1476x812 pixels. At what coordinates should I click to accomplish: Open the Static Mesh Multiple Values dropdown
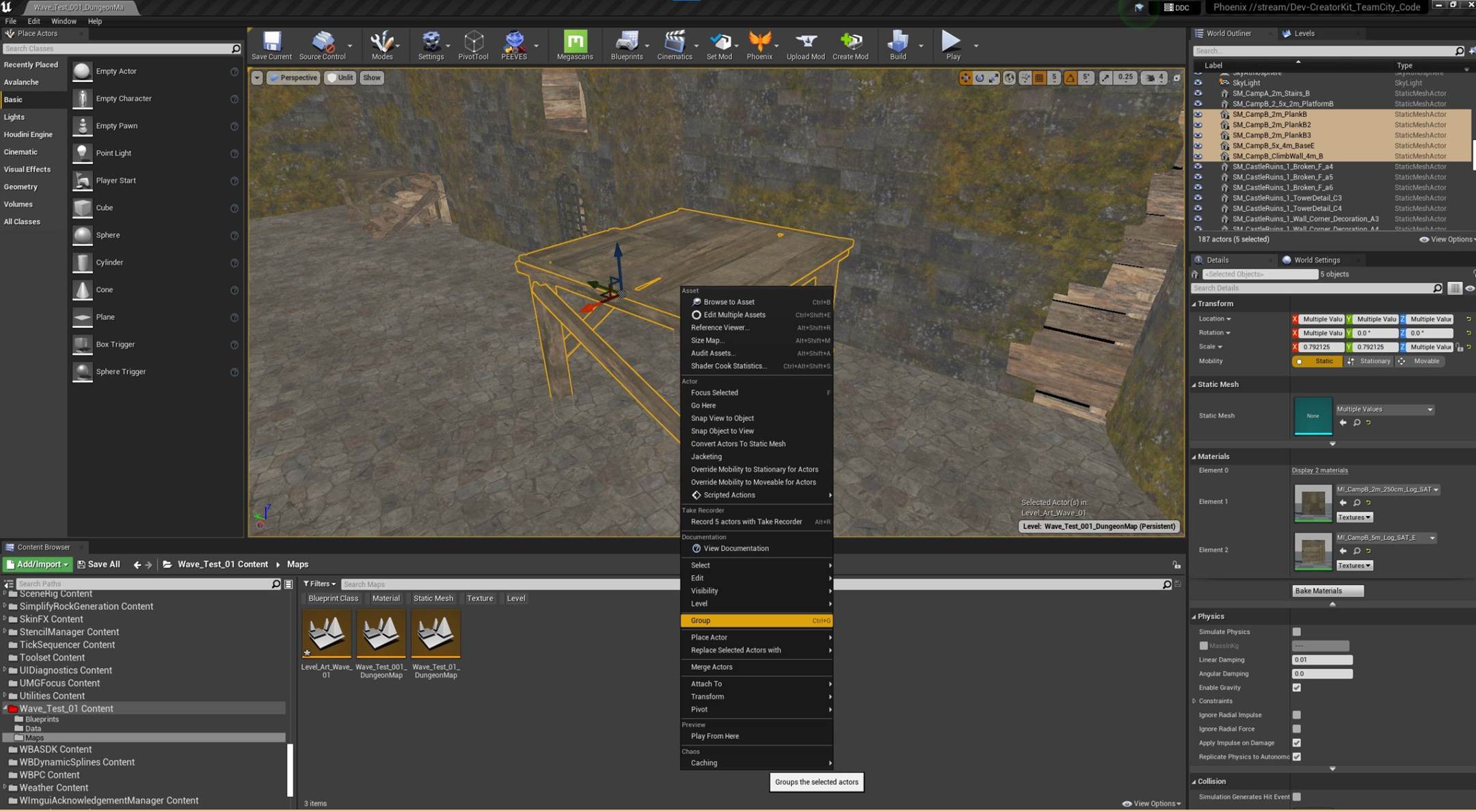(1384, 409)
